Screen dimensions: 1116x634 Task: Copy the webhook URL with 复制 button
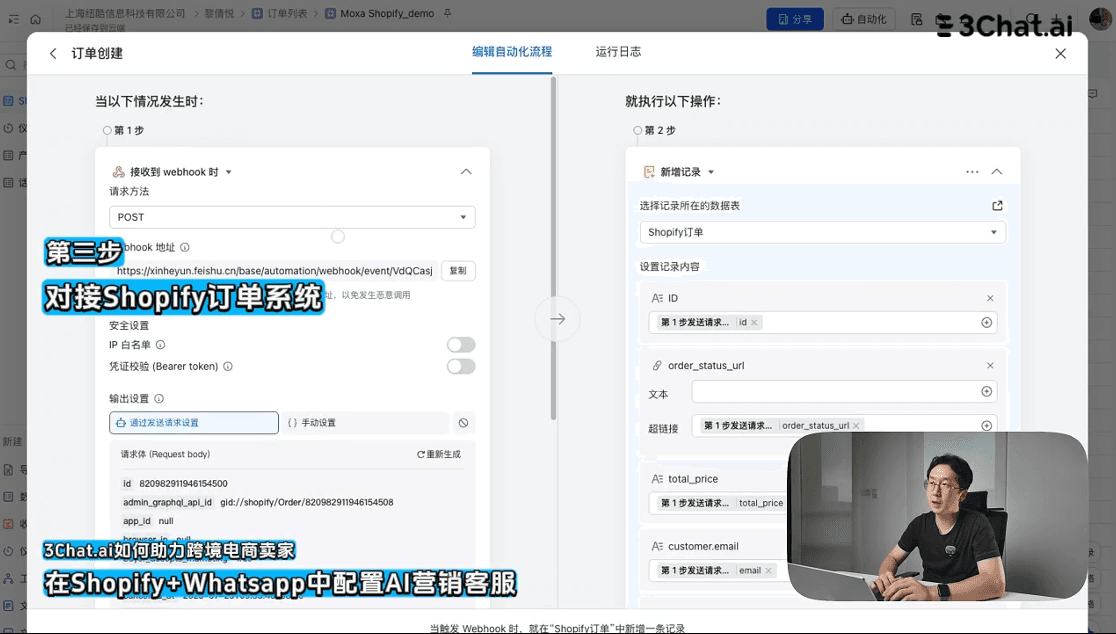point(458,270)
